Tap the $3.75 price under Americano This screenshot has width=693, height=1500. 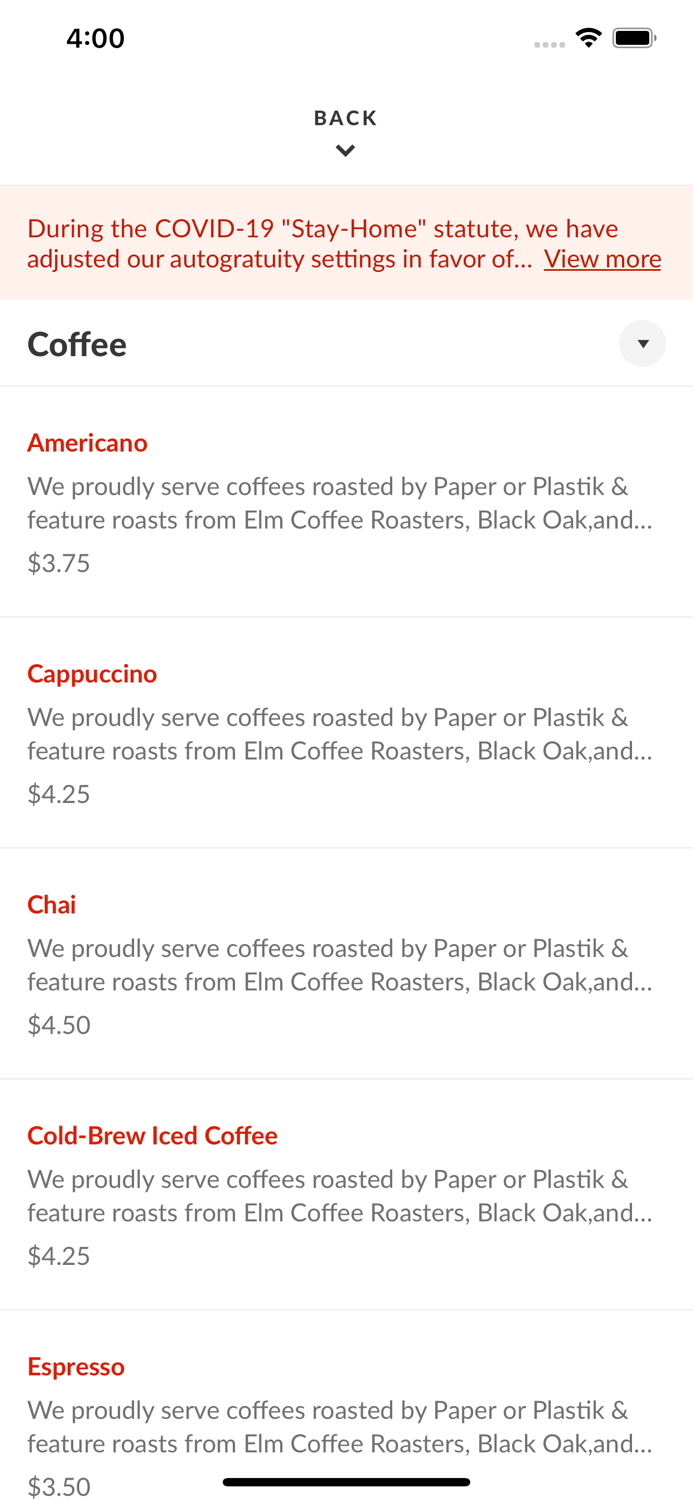[58, 563]
